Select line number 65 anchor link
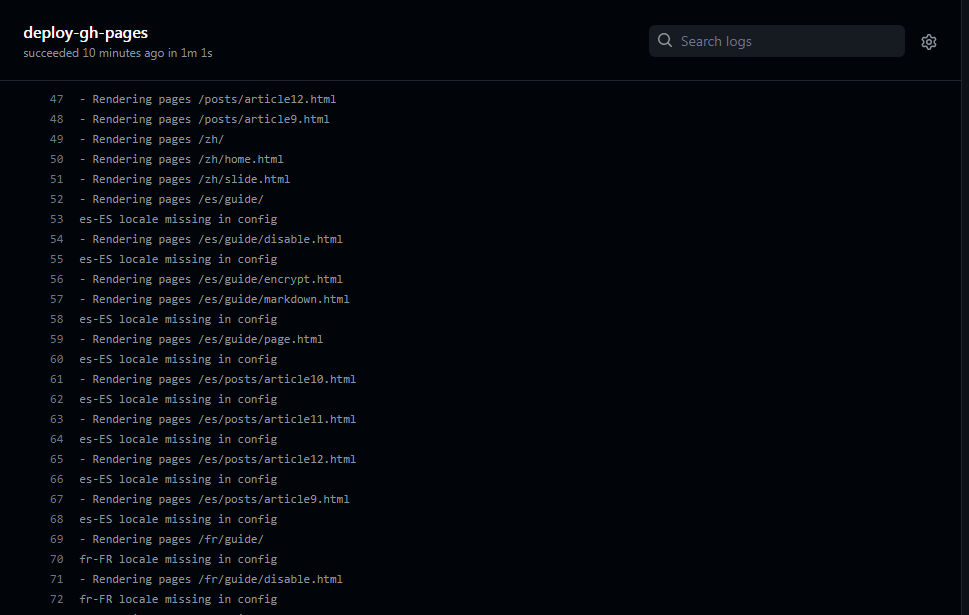Viewport: 969px width, 615px height. 56,458
